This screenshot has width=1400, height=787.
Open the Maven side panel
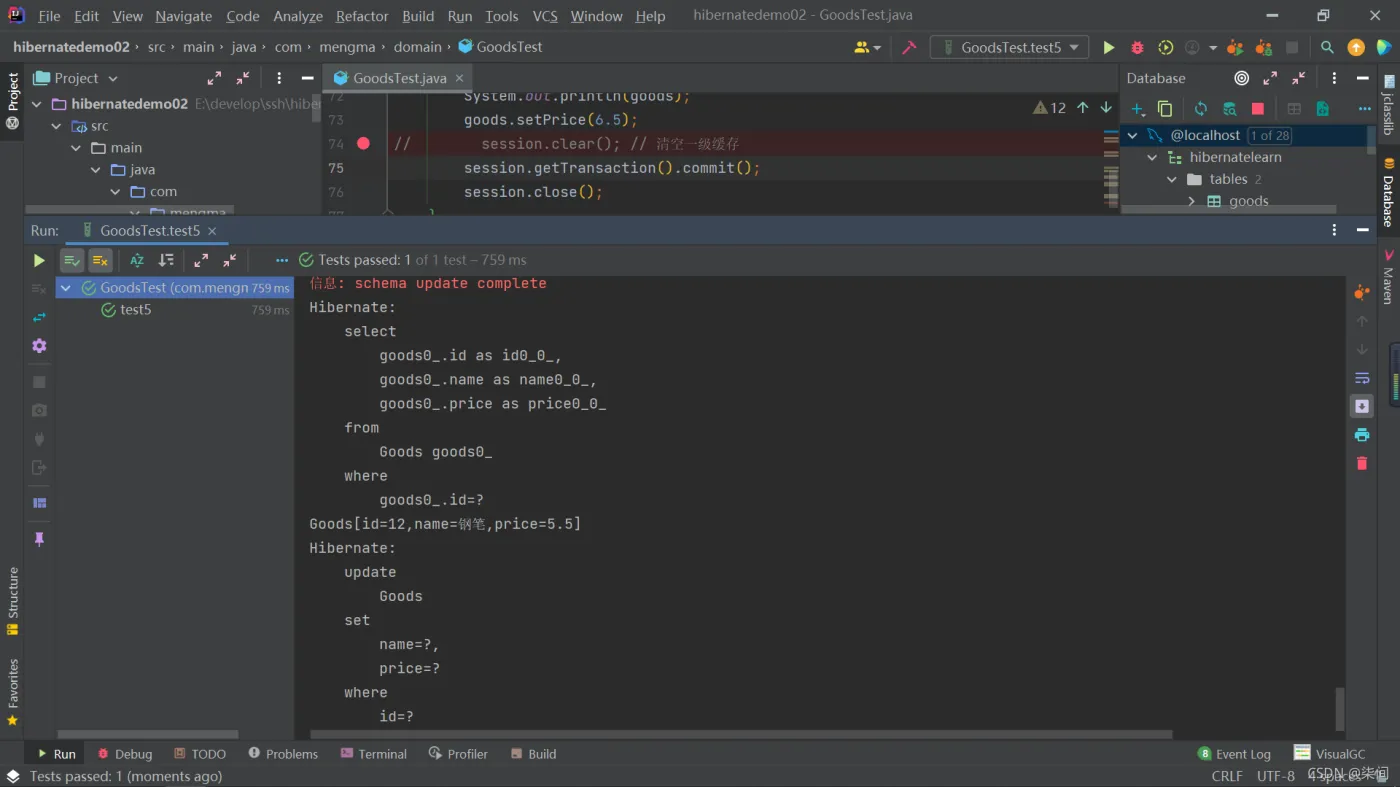click(1388, 277)
